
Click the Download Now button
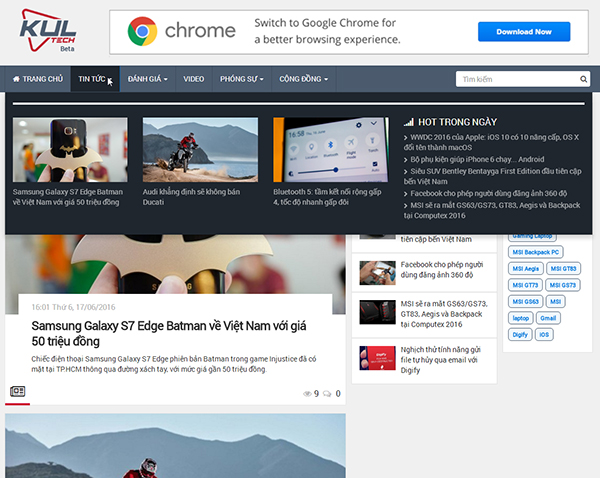pos(524,32)
